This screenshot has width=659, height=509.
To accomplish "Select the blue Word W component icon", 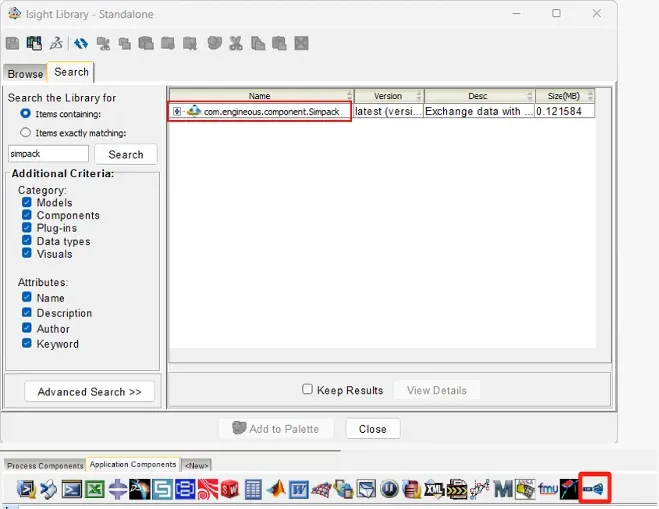I will click(298, 489).
